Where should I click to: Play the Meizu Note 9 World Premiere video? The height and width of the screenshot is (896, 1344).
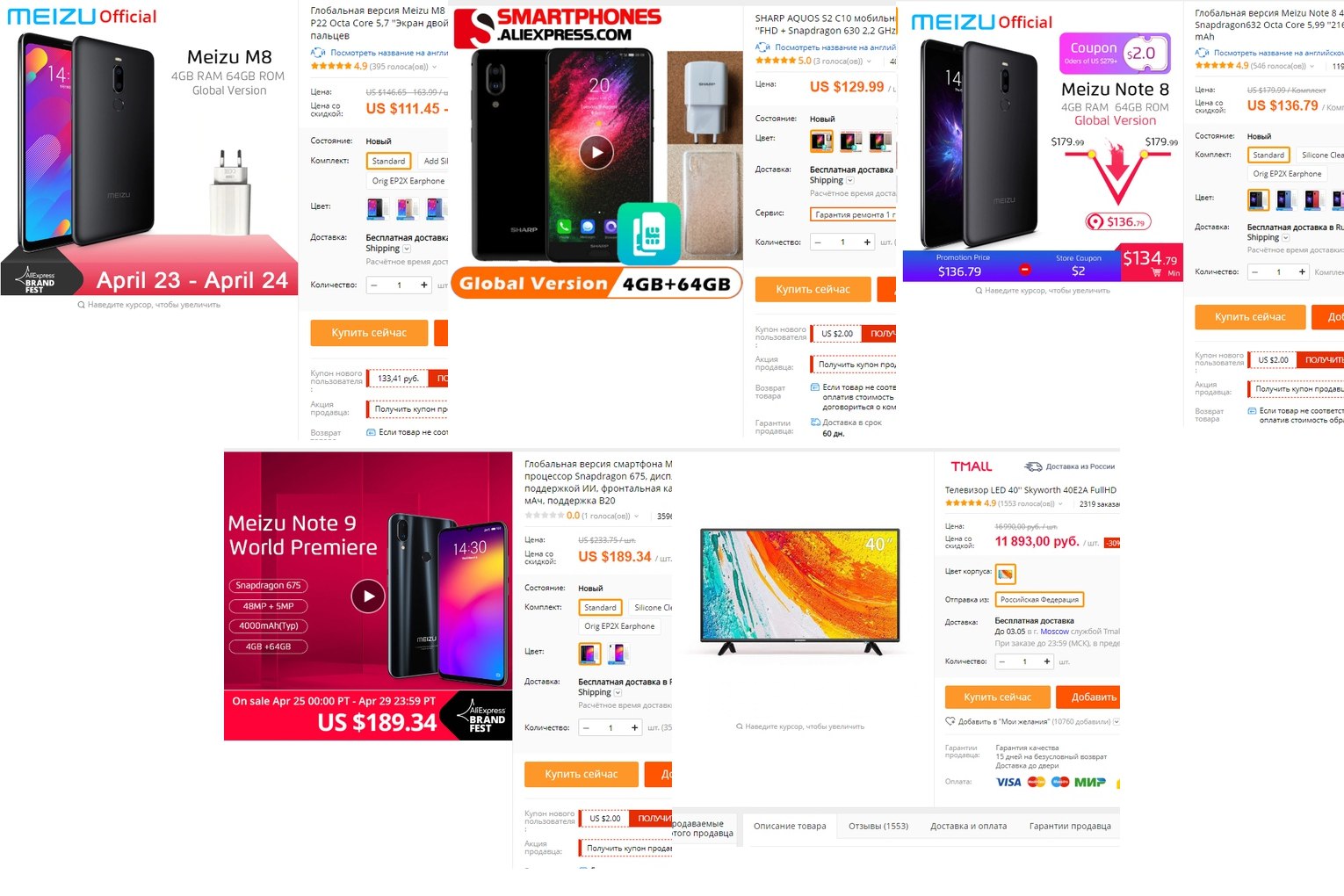pos(368,596)
